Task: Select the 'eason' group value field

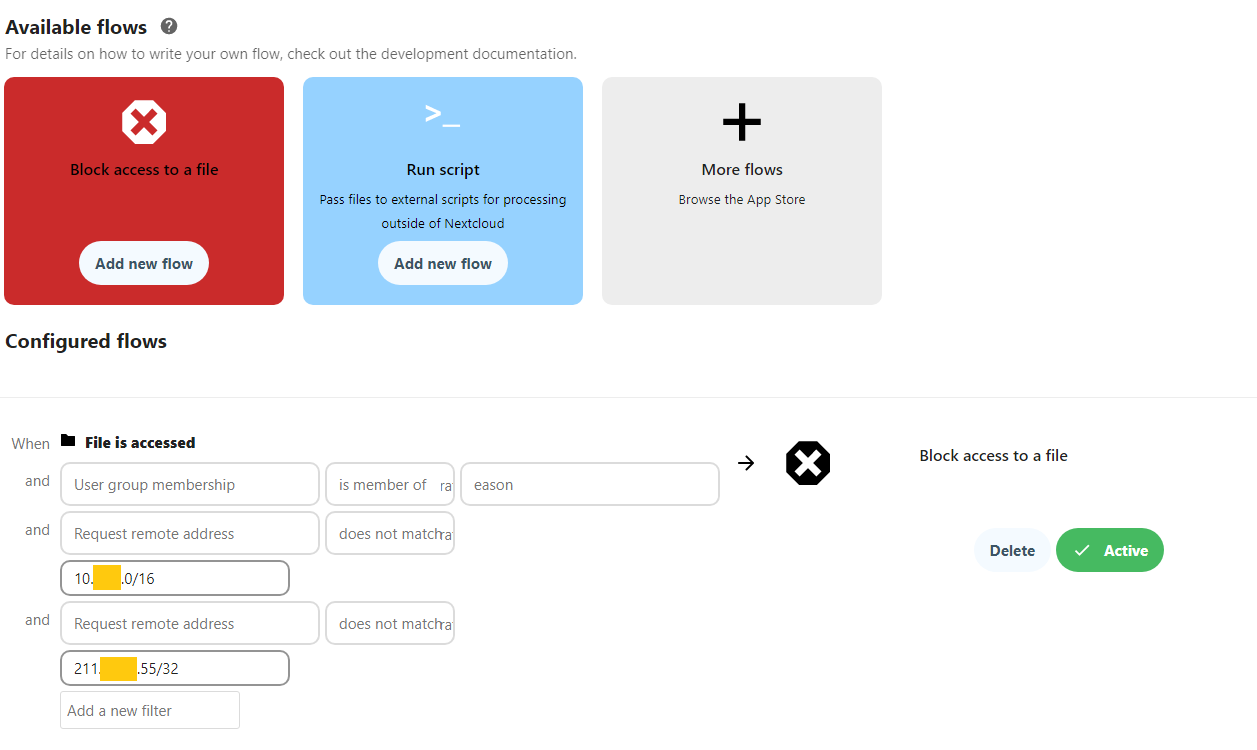Action: point(589,484)
